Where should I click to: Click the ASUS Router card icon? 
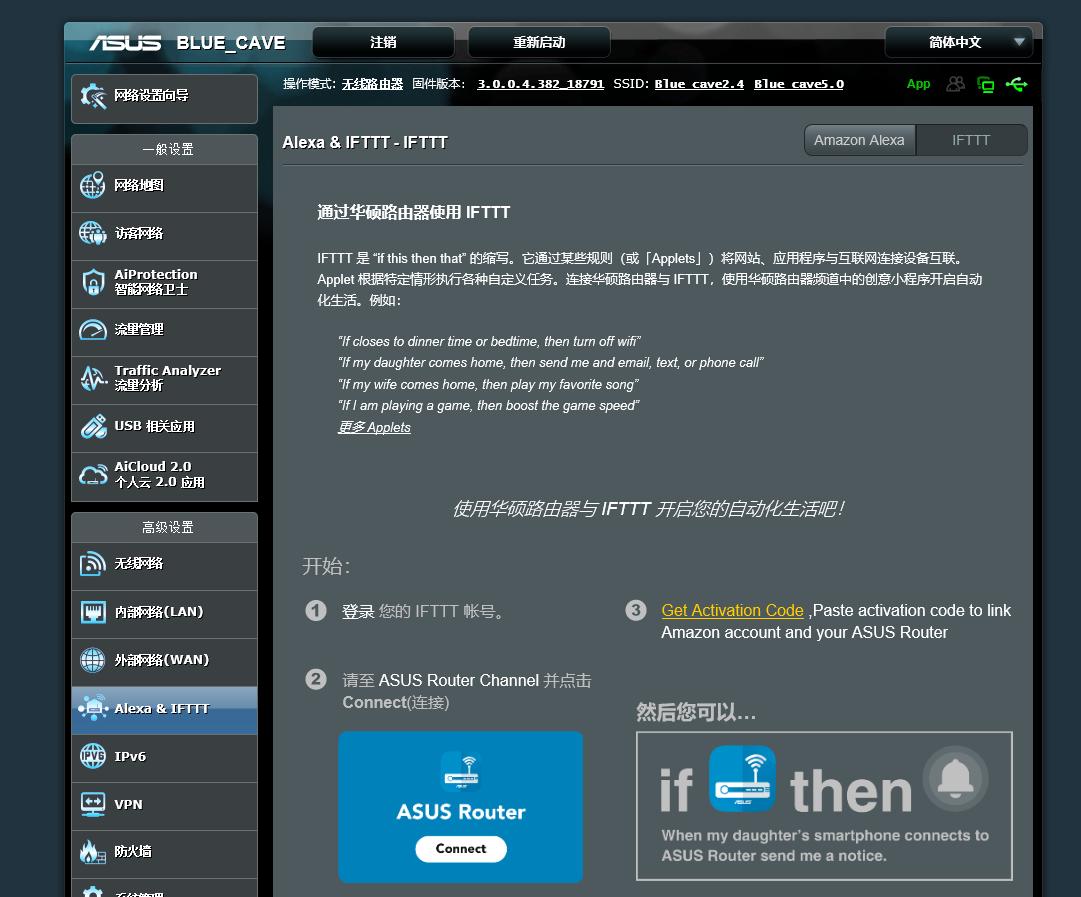pyautogui.click(x=461, y=772)
